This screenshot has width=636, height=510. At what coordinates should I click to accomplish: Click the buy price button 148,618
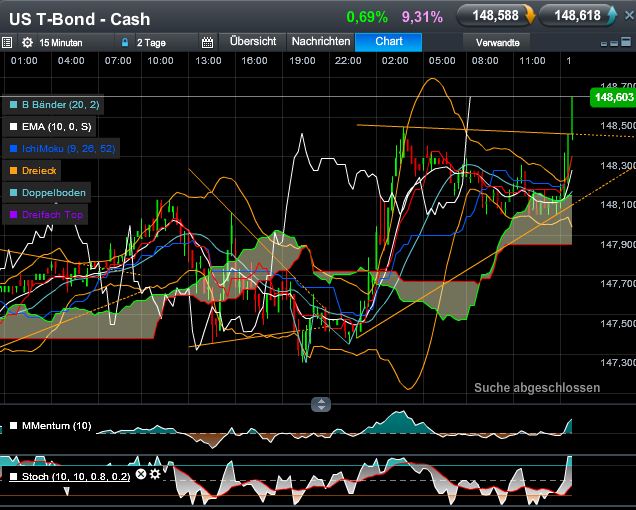click(x=578, y=15)
